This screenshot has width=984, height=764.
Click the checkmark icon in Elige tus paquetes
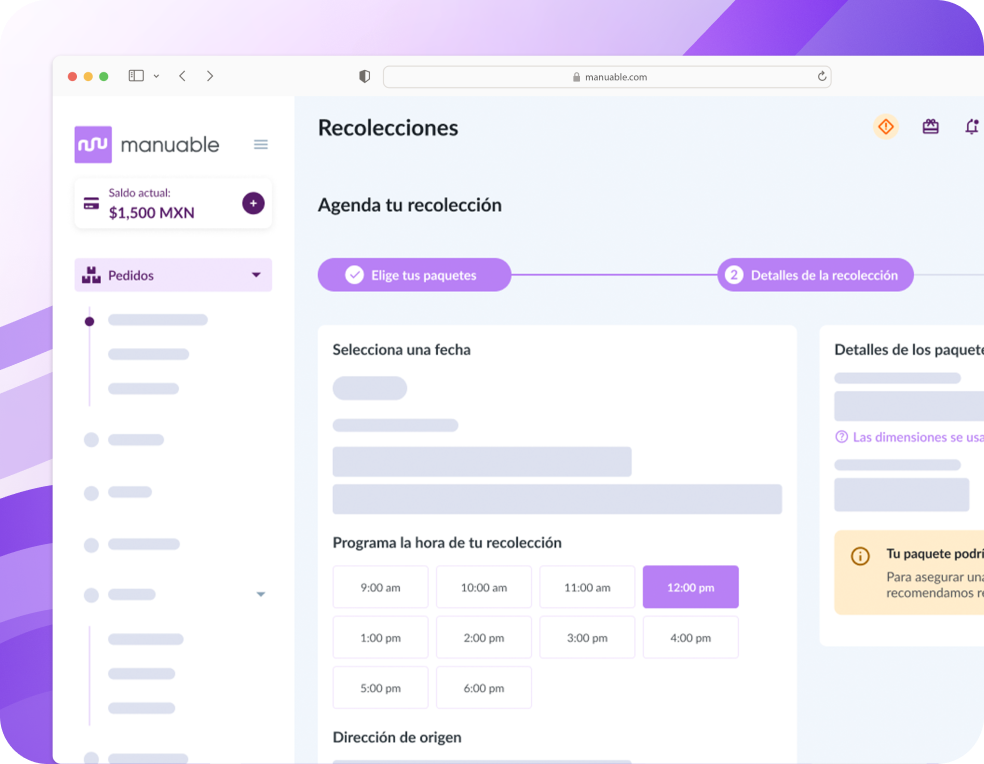click(355, 275)
